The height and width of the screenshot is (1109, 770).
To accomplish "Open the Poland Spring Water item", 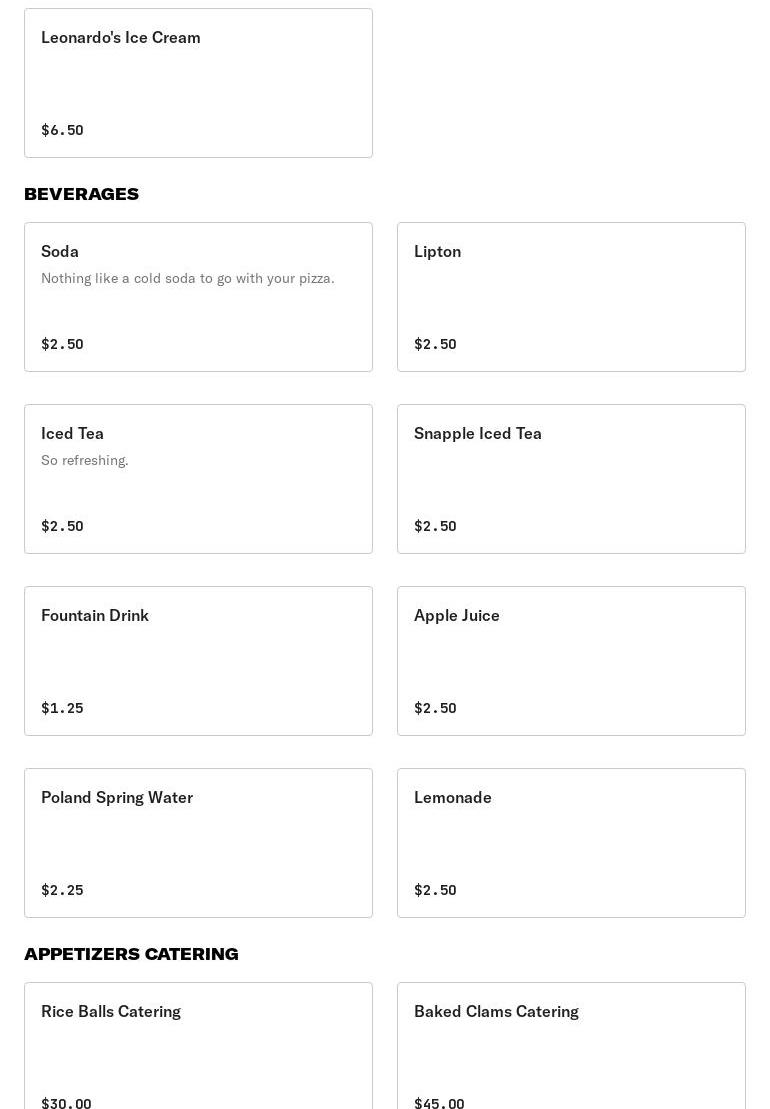I will pyautogui.click(x=198, y=843).
